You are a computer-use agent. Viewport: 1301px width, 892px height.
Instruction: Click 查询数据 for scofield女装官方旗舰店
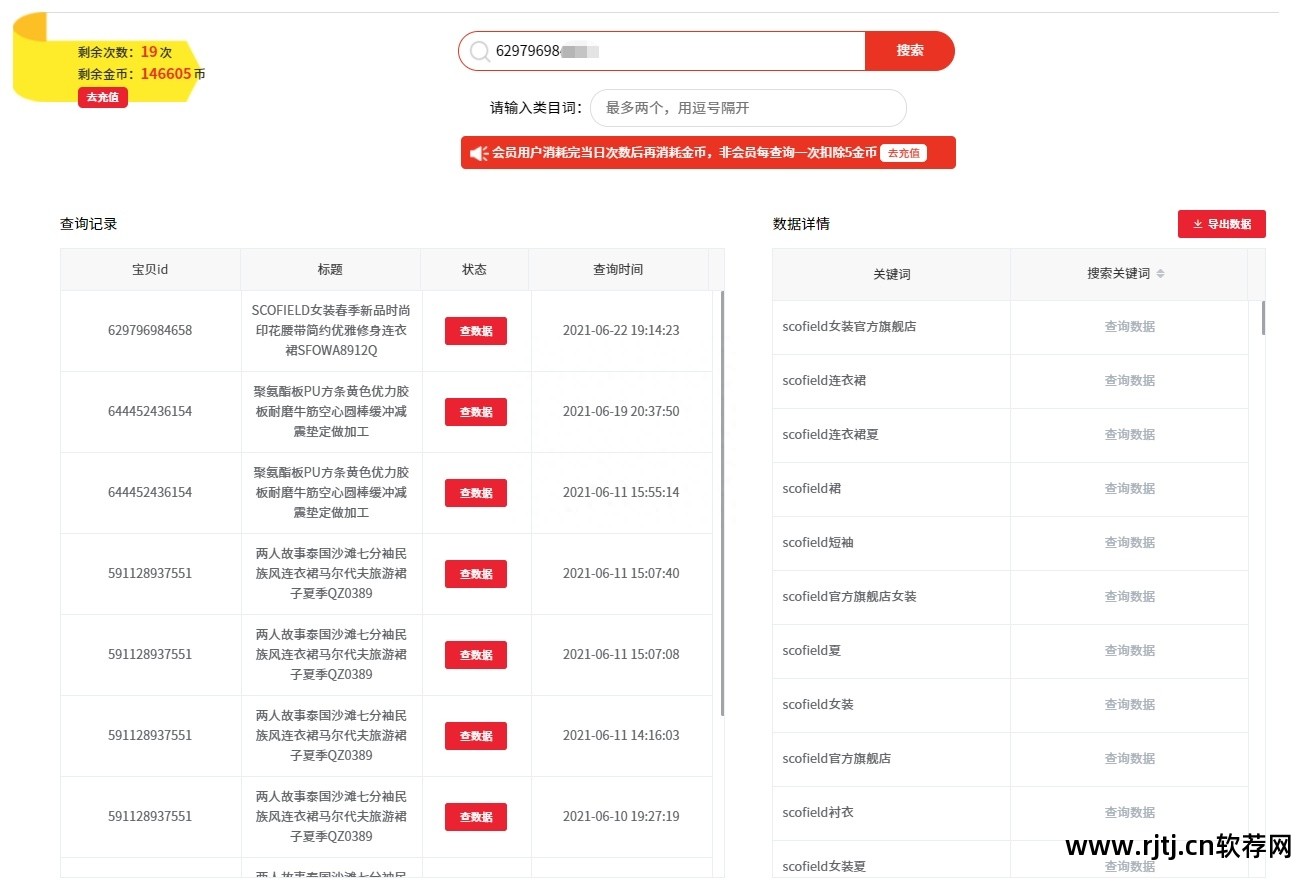point(1129,327)
